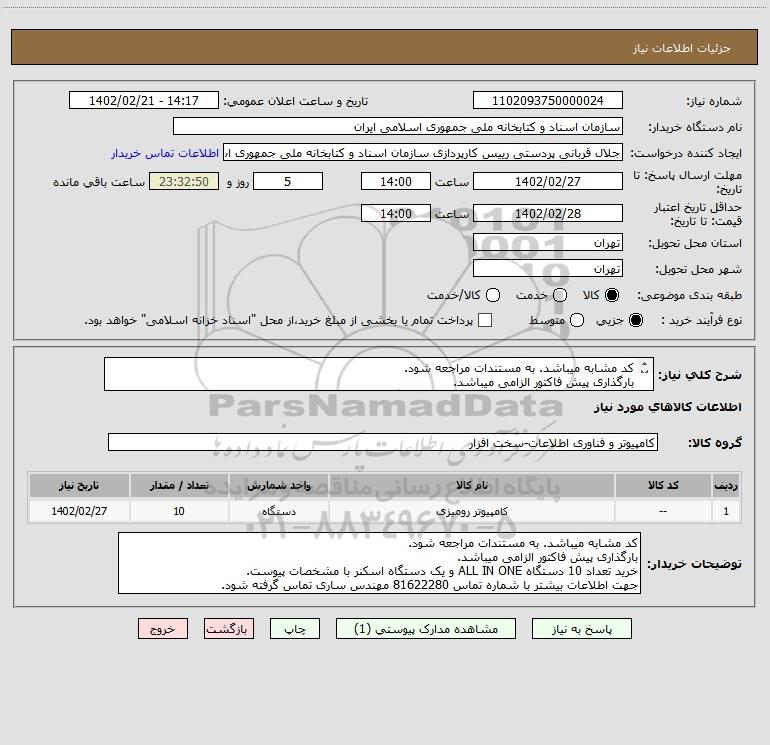The height and width of the screenshot is (745, 770).
Task: Click the شرح کلی نیاز box scroll arrows
Action: (645, 367)
